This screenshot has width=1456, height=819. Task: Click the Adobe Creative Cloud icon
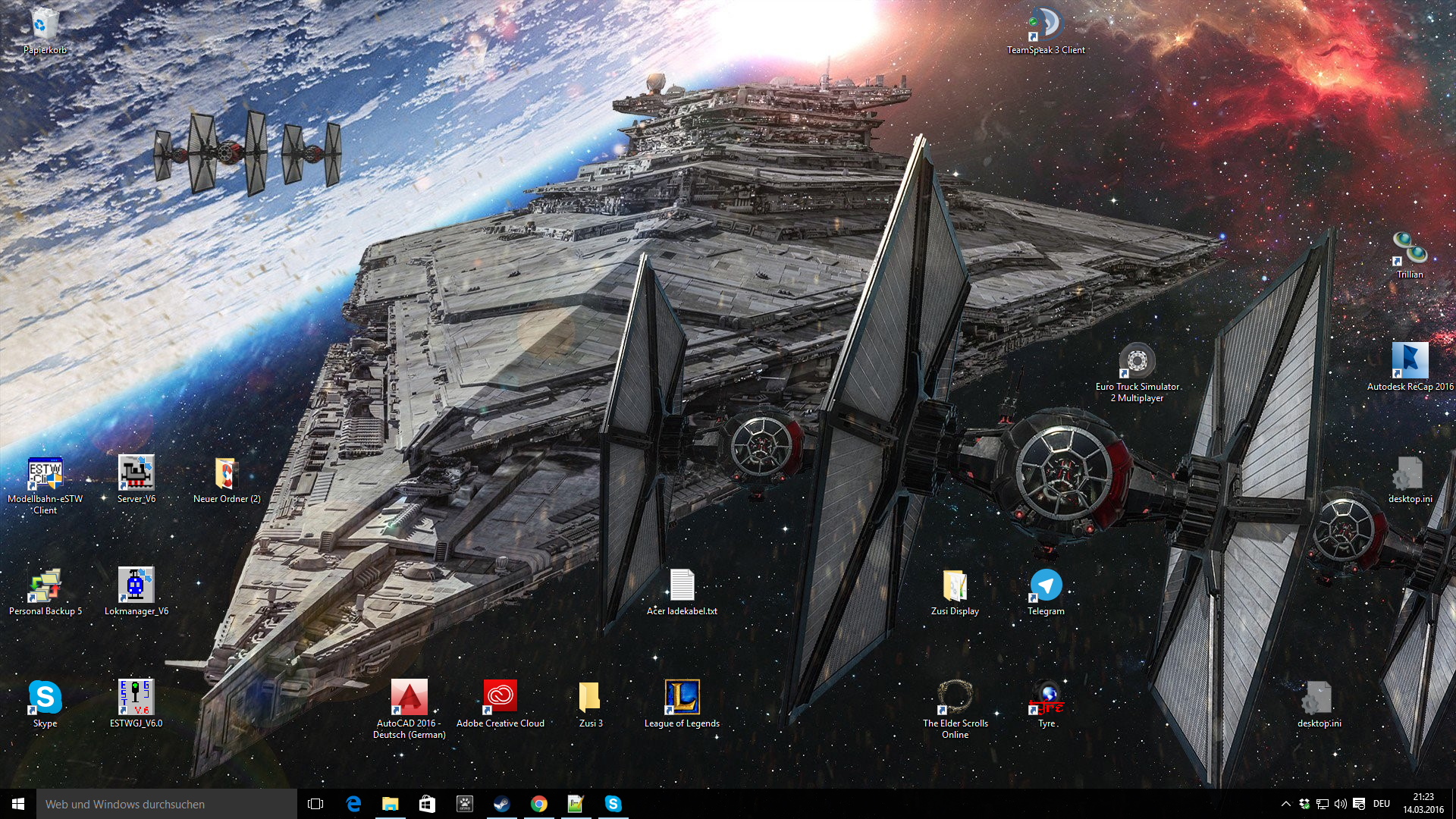point(500,704)
